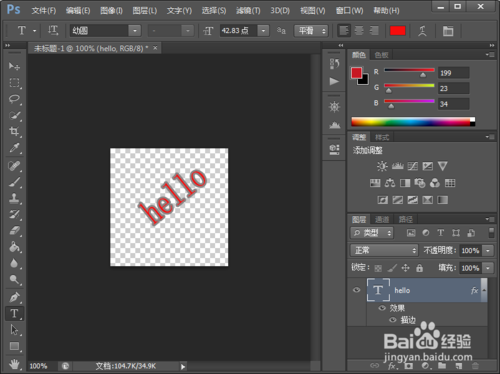Select the Brush tool

tap(14, 182)
